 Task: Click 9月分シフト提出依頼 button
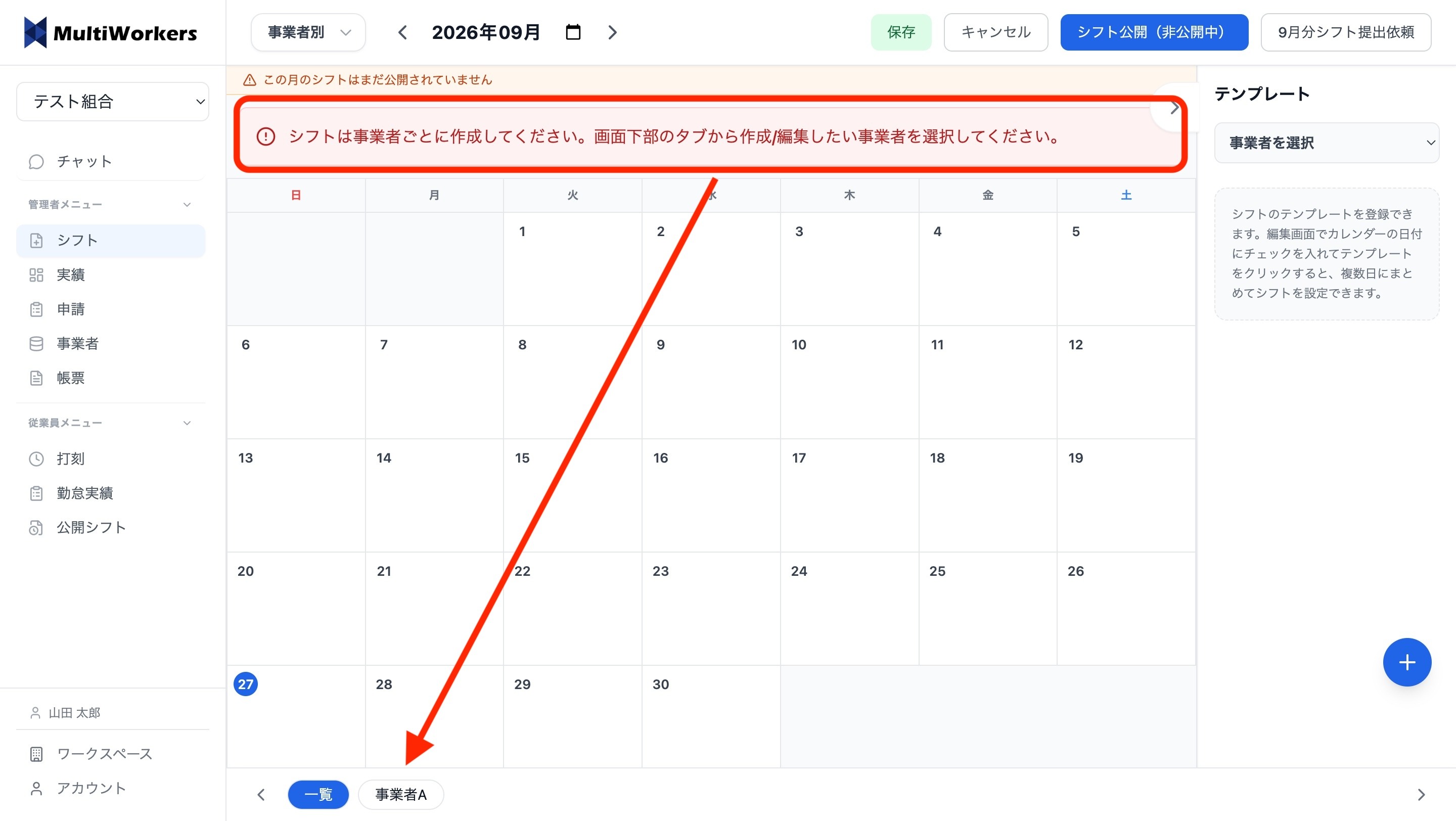(1346, 32)
